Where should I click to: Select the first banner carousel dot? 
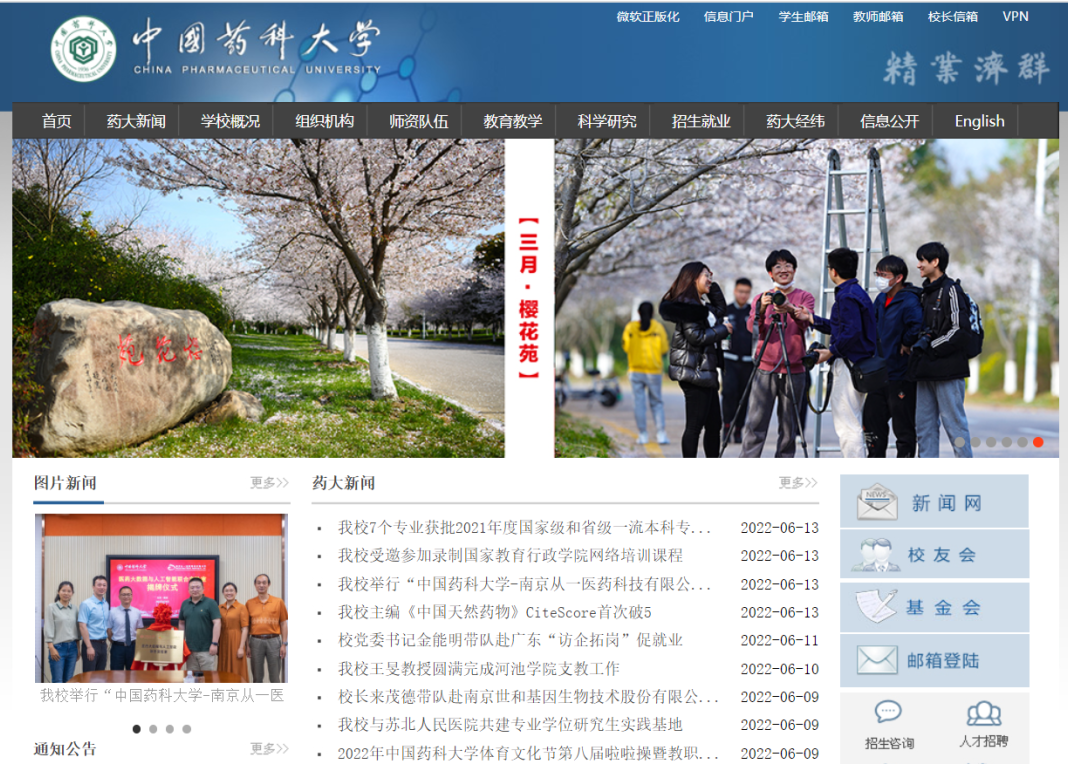960,442
